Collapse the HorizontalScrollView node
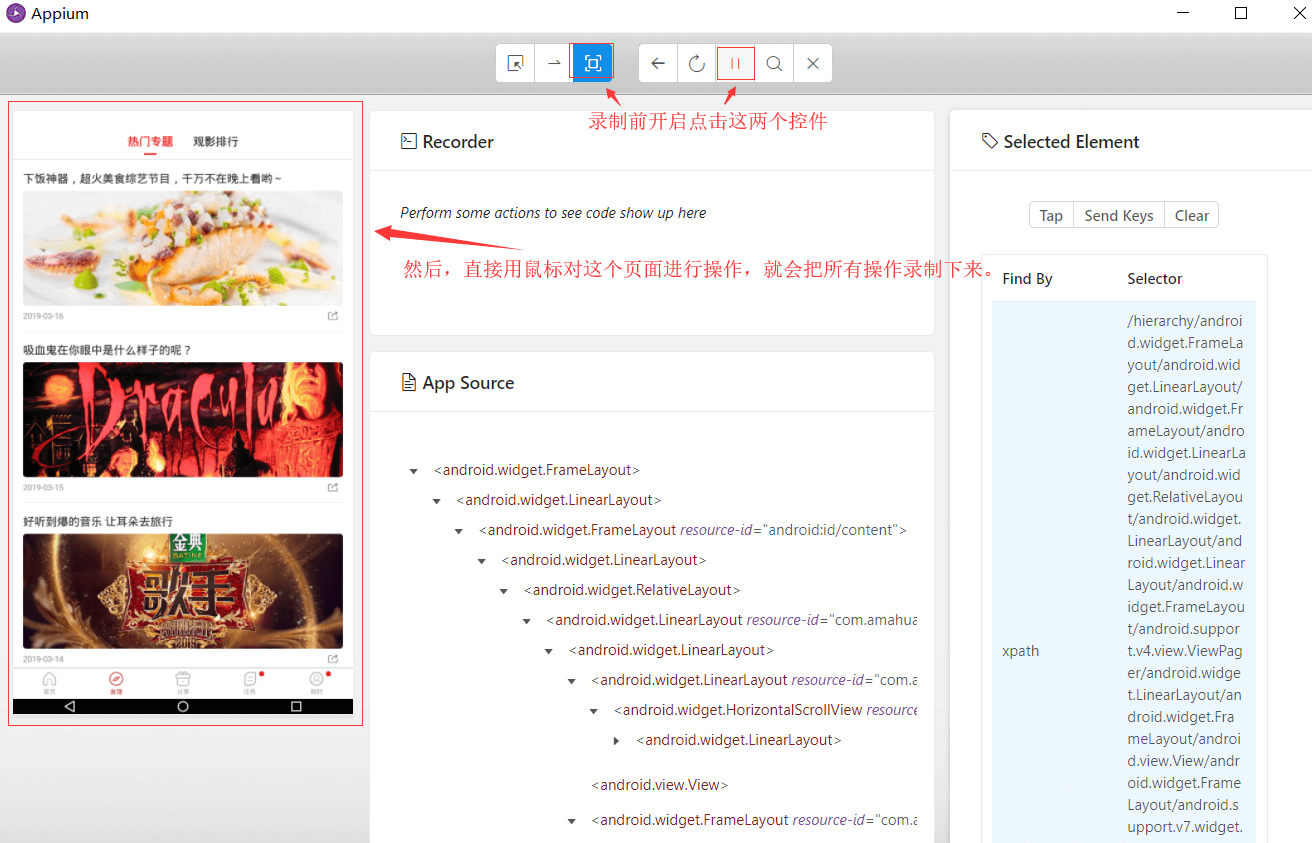 click(594, 711)
